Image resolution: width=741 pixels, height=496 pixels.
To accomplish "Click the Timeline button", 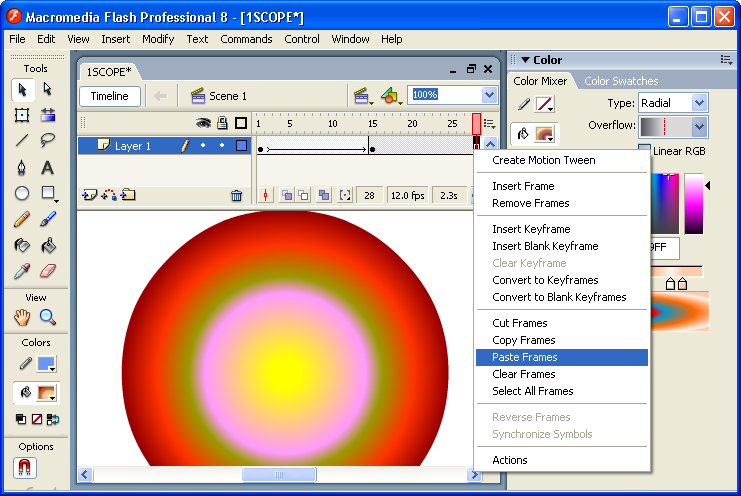I will 110,96.
